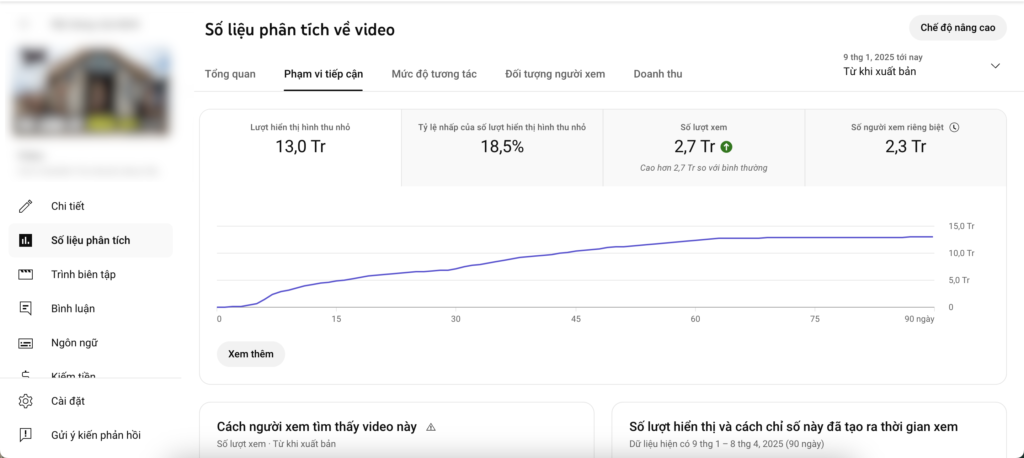Open the Từ khi xuất bản period selector
The width and height of the screenshot is (1024, 458).
click(882, 71)
